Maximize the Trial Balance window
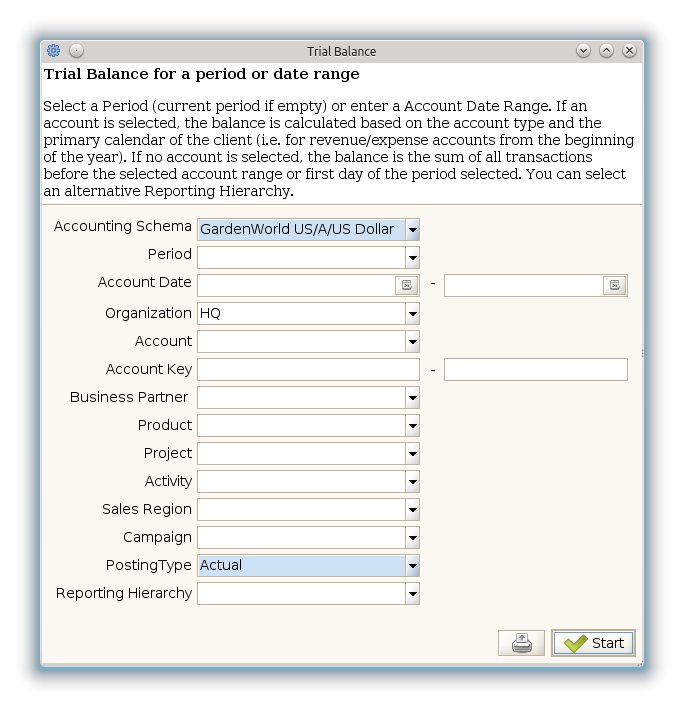This screenshot has height=707, width=684. point(606,50)
